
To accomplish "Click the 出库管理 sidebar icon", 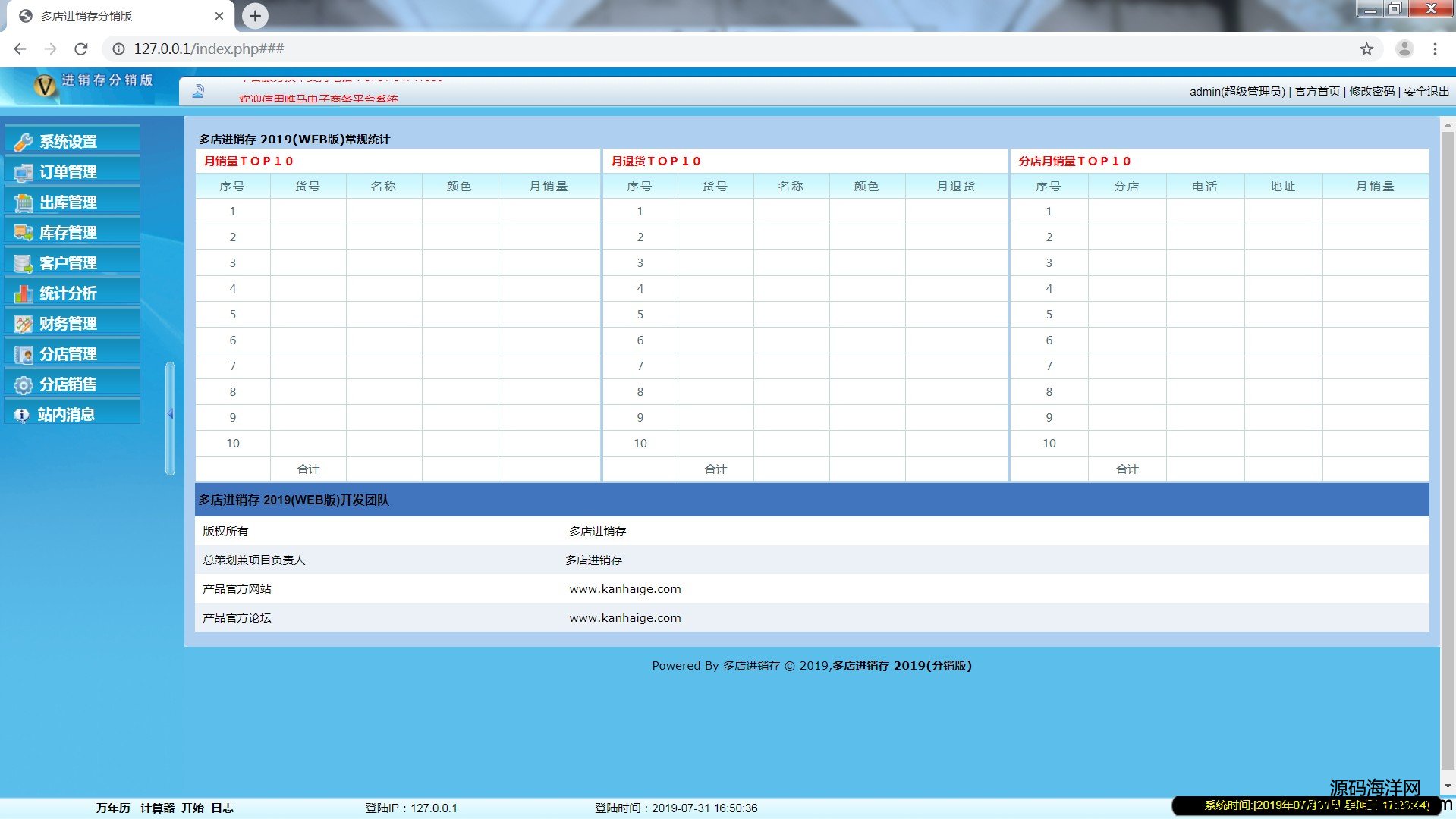I will 24,202.
